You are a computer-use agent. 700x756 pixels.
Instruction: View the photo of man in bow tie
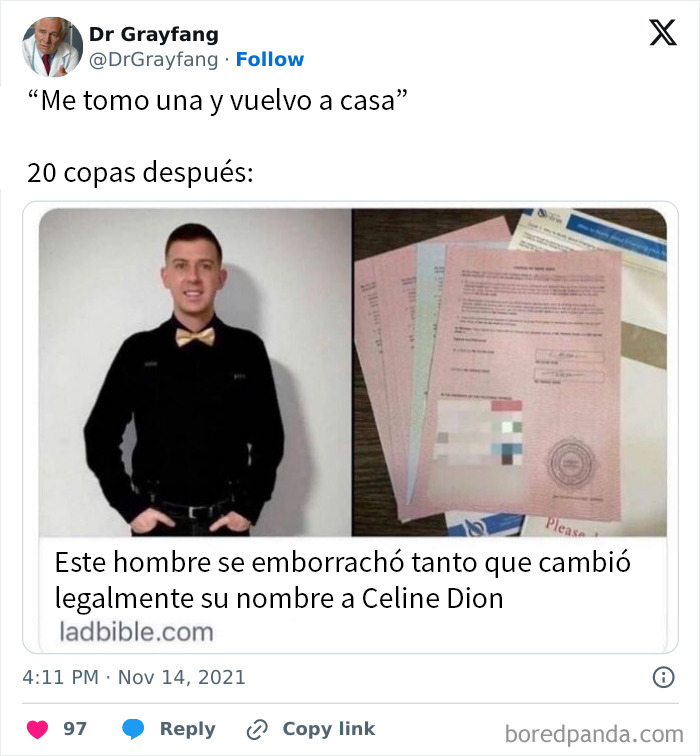195,372
